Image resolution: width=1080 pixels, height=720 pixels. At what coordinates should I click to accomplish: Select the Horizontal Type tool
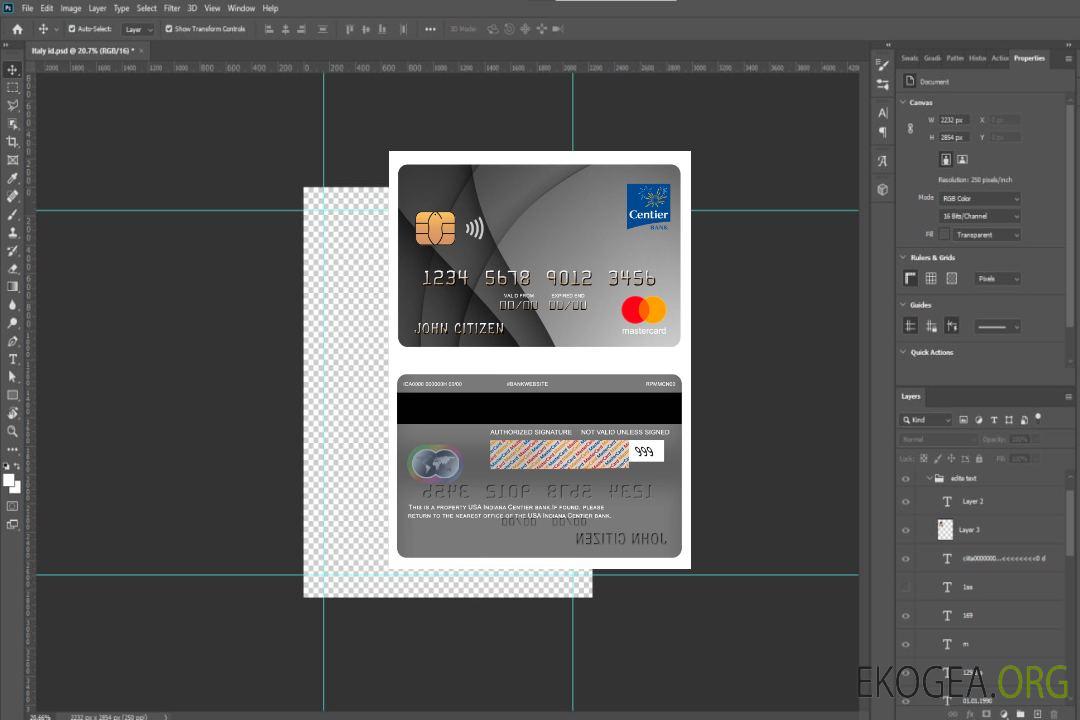tap(12, 359)
